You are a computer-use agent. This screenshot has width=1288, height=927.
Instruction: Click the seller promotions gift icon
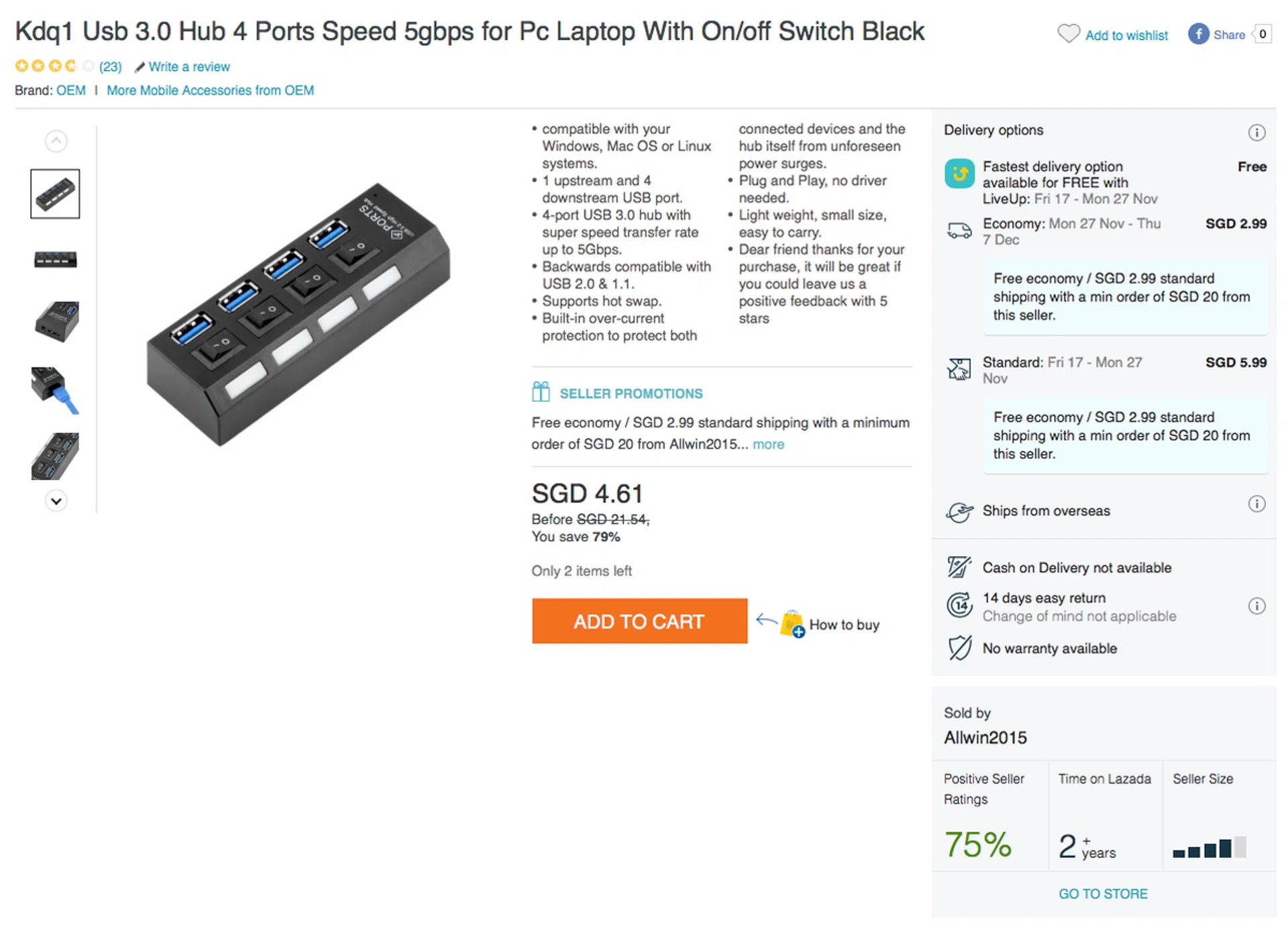click(x=541, y=392)
